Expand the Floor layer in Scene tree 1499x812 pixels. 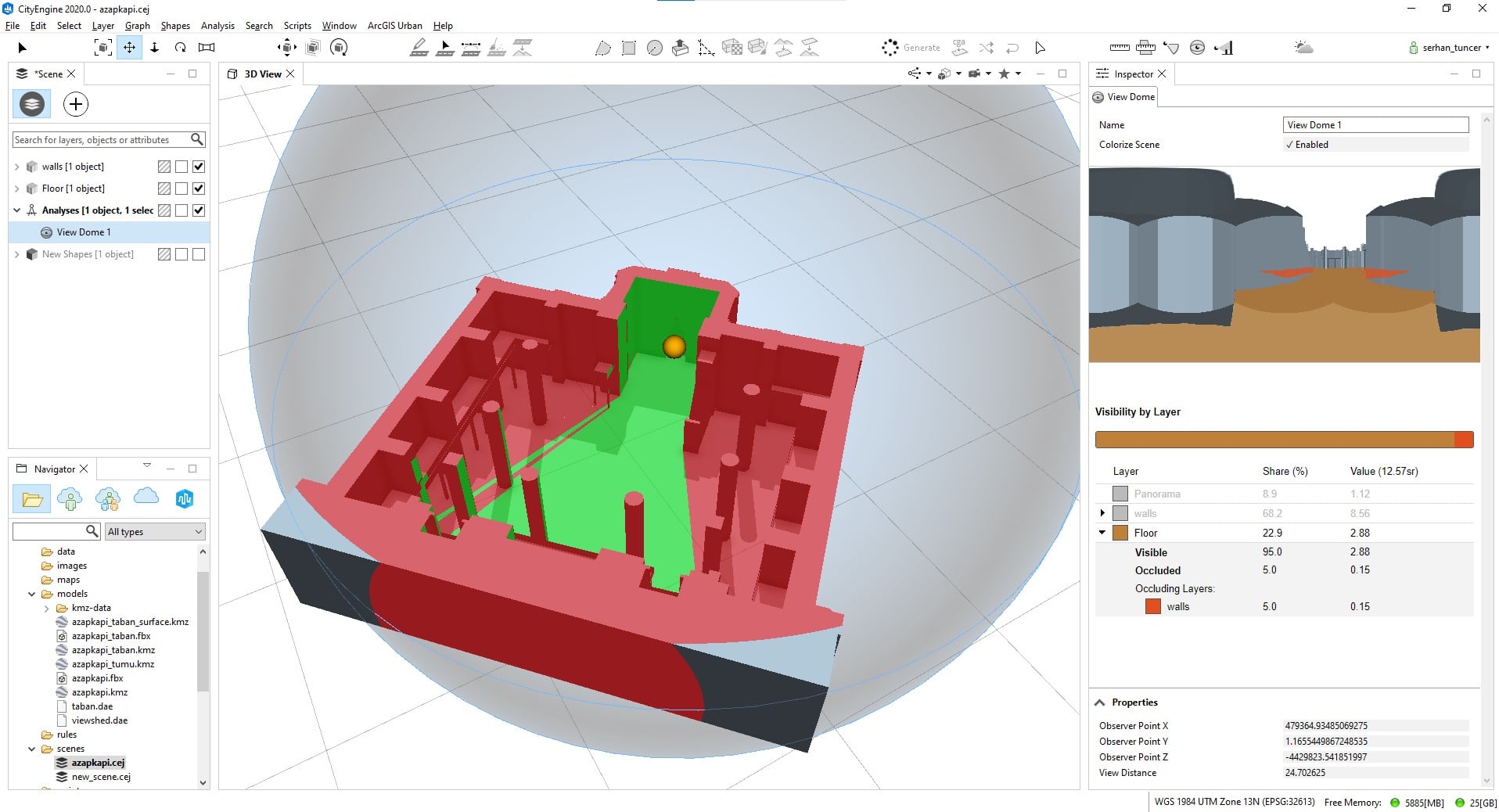click(x=17, y=189)
